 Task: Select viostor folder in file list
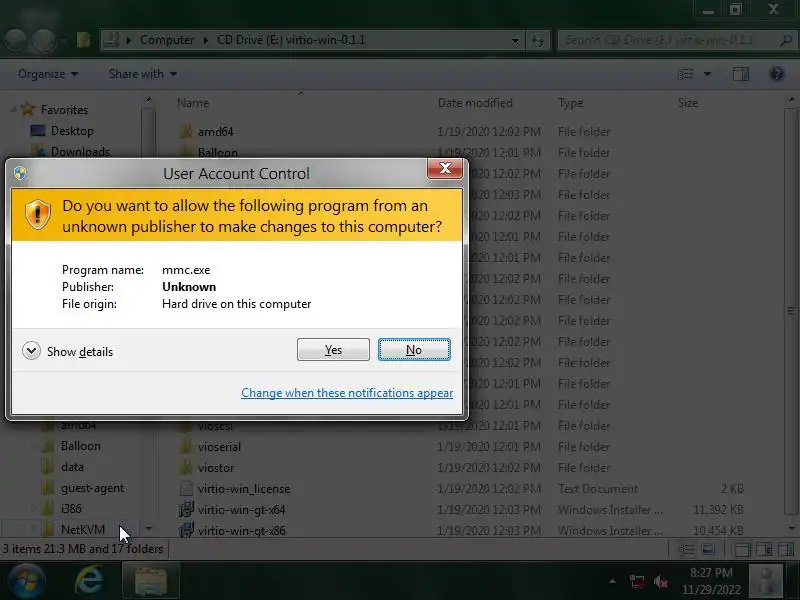(216, 468)
